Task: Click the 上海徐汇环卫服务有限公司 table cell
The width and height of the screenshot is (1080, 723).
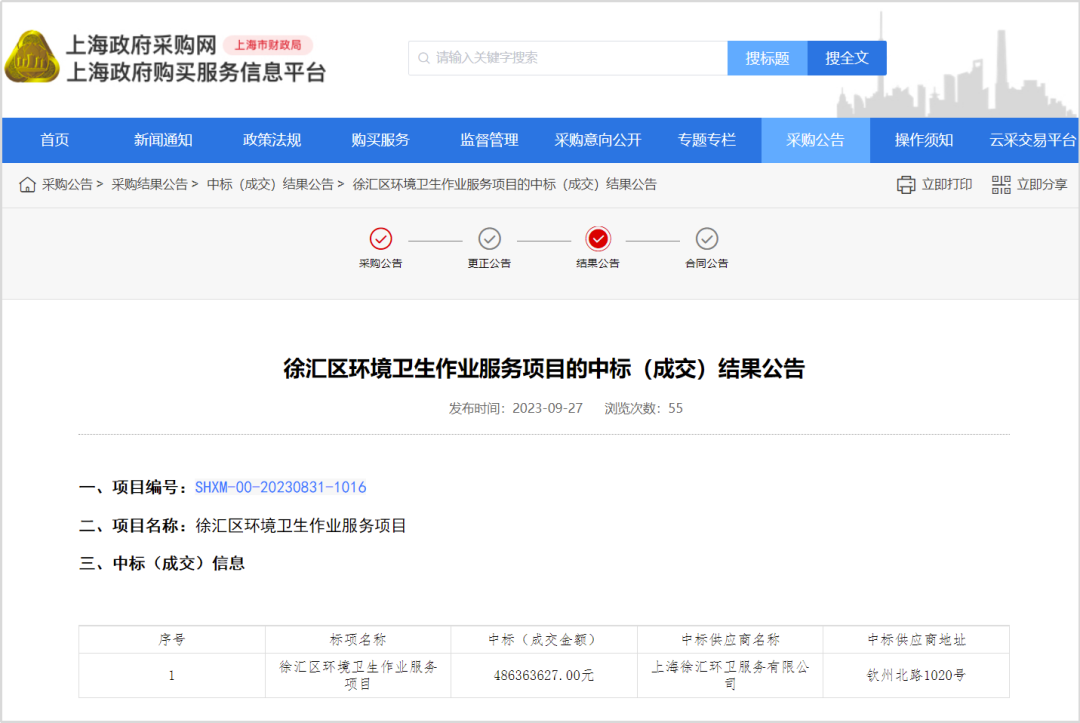Action: pyautogui.click(x=730, y=674)
